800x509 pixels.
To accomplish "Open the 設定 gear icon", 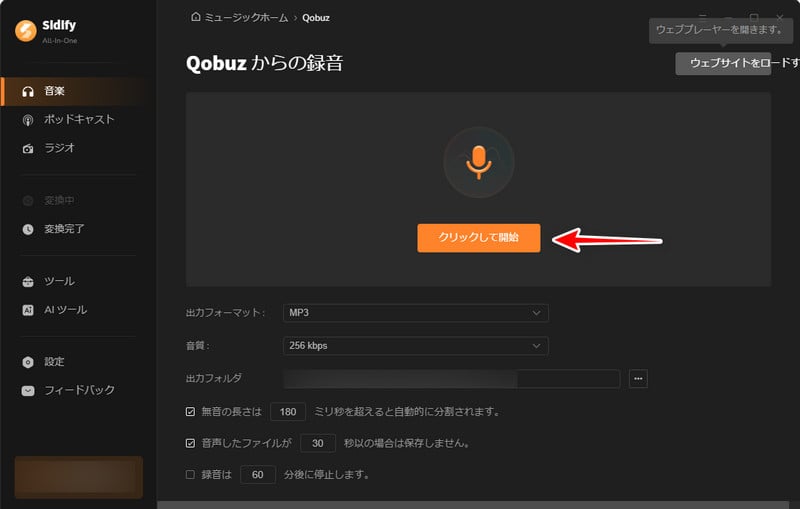I will (28, 362).
